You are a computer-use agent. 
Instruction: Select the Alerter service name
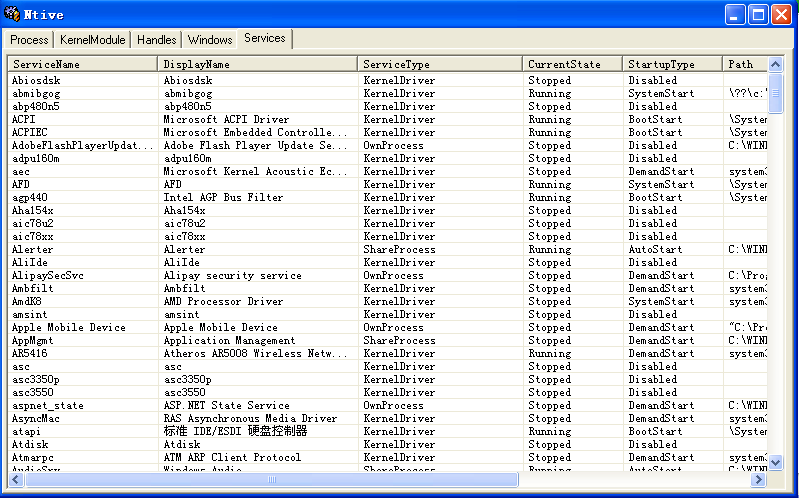[x=33, y=249]
